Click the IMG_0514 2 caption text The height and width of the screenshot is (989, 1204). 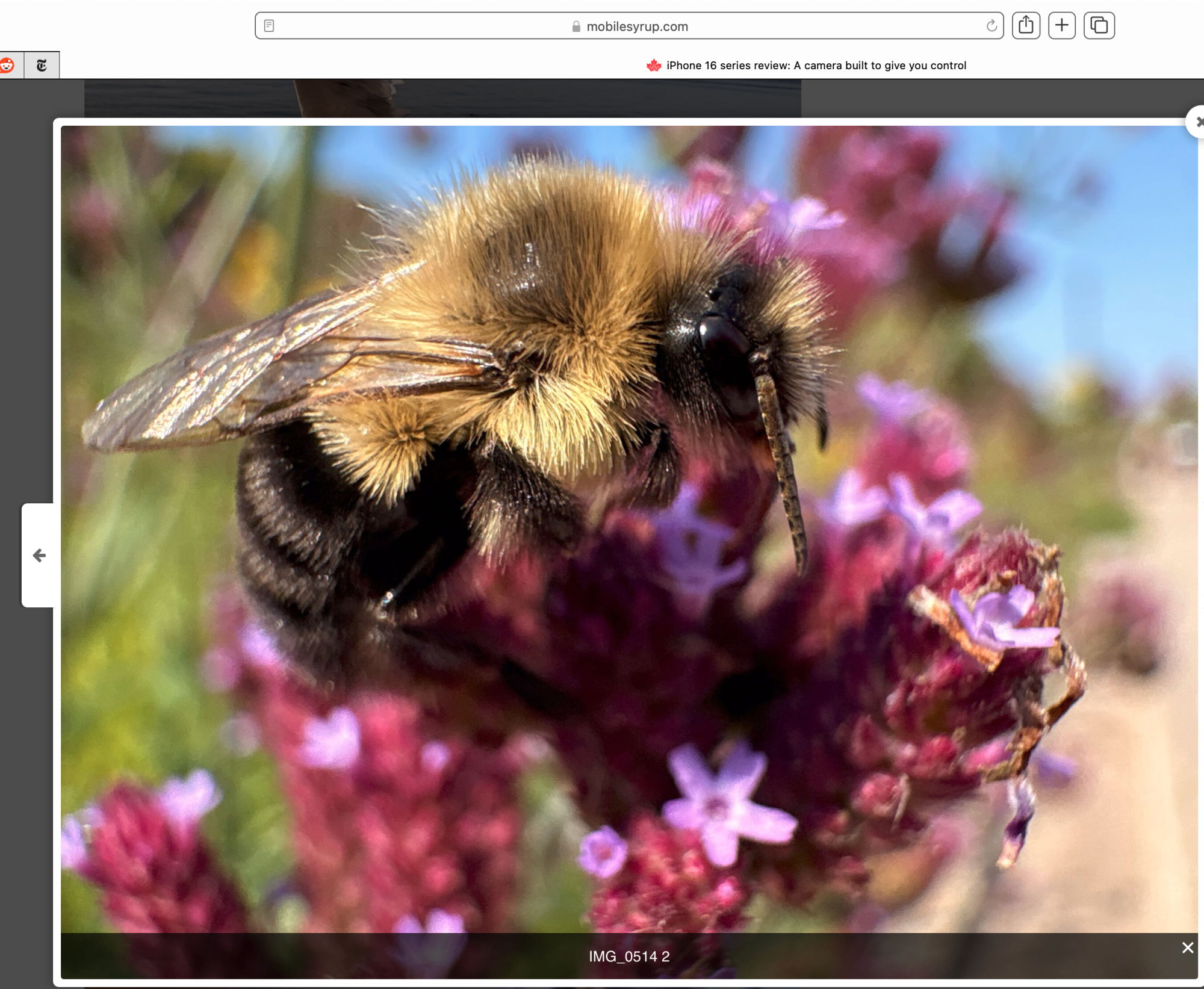tap(628, 956)
